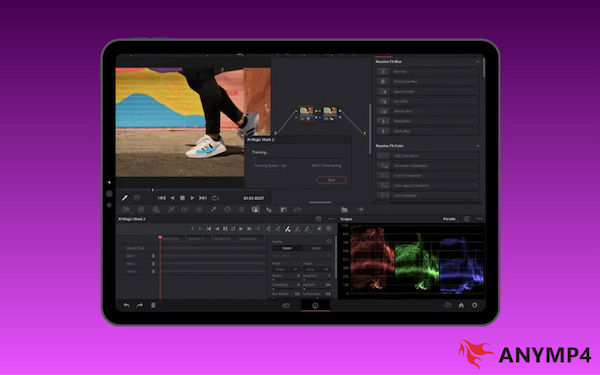This screenshot has height=375, width=600.
Task: Open the Parade scope type dropdown
Action: pos(450,219)
